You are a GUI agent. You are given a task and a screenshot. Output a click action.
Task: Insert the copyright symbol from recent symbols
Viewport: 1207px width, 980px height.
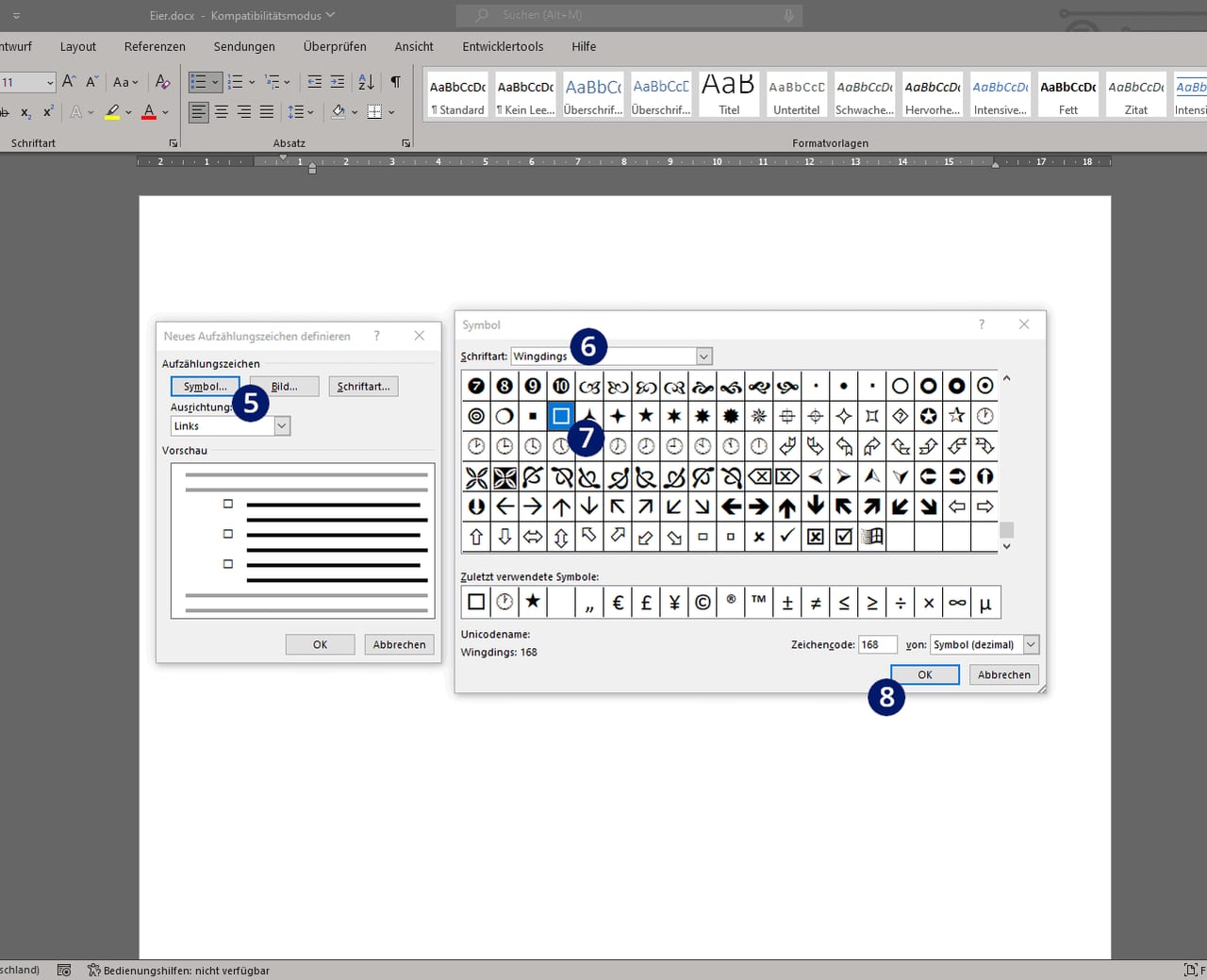703,603
